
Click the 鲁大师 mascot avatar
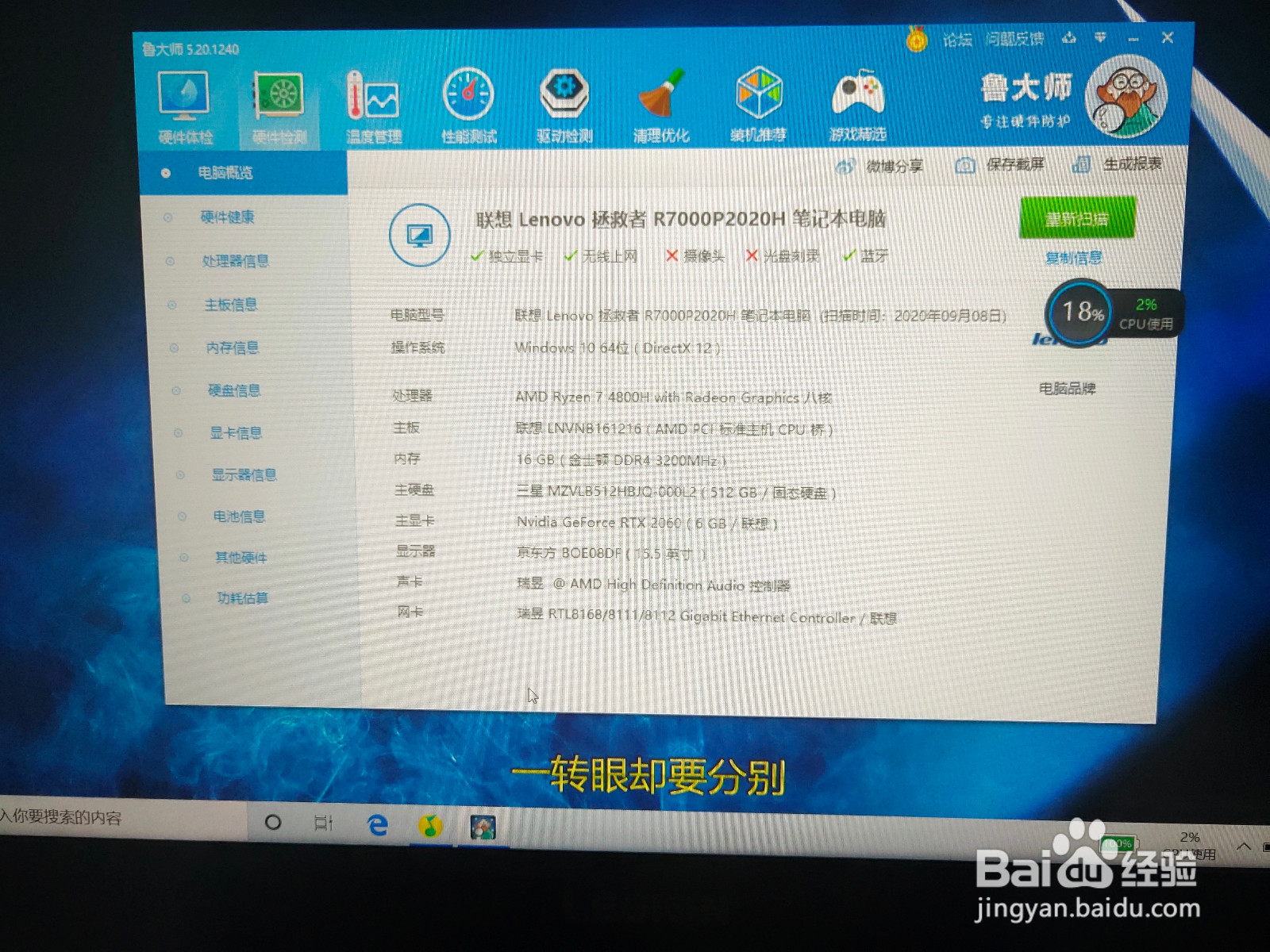coord(1126,97)
